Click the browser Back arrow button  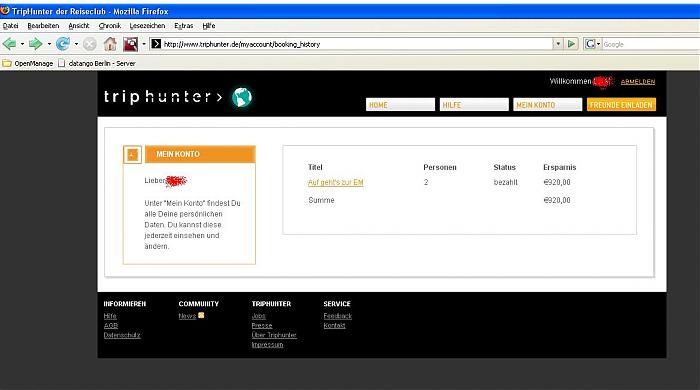coord(9,44)
